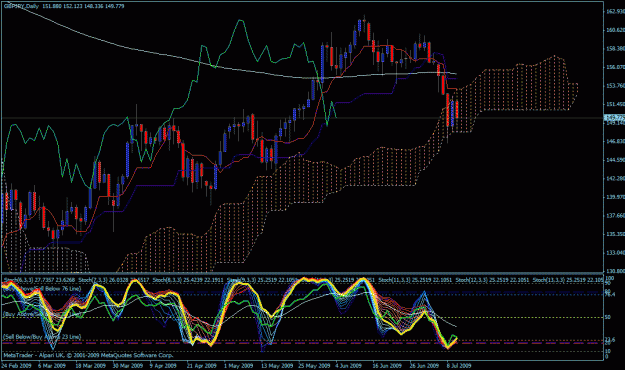Click the Stoch(11,3,3) indicator label
625x370 pixels.
(393, 280)
